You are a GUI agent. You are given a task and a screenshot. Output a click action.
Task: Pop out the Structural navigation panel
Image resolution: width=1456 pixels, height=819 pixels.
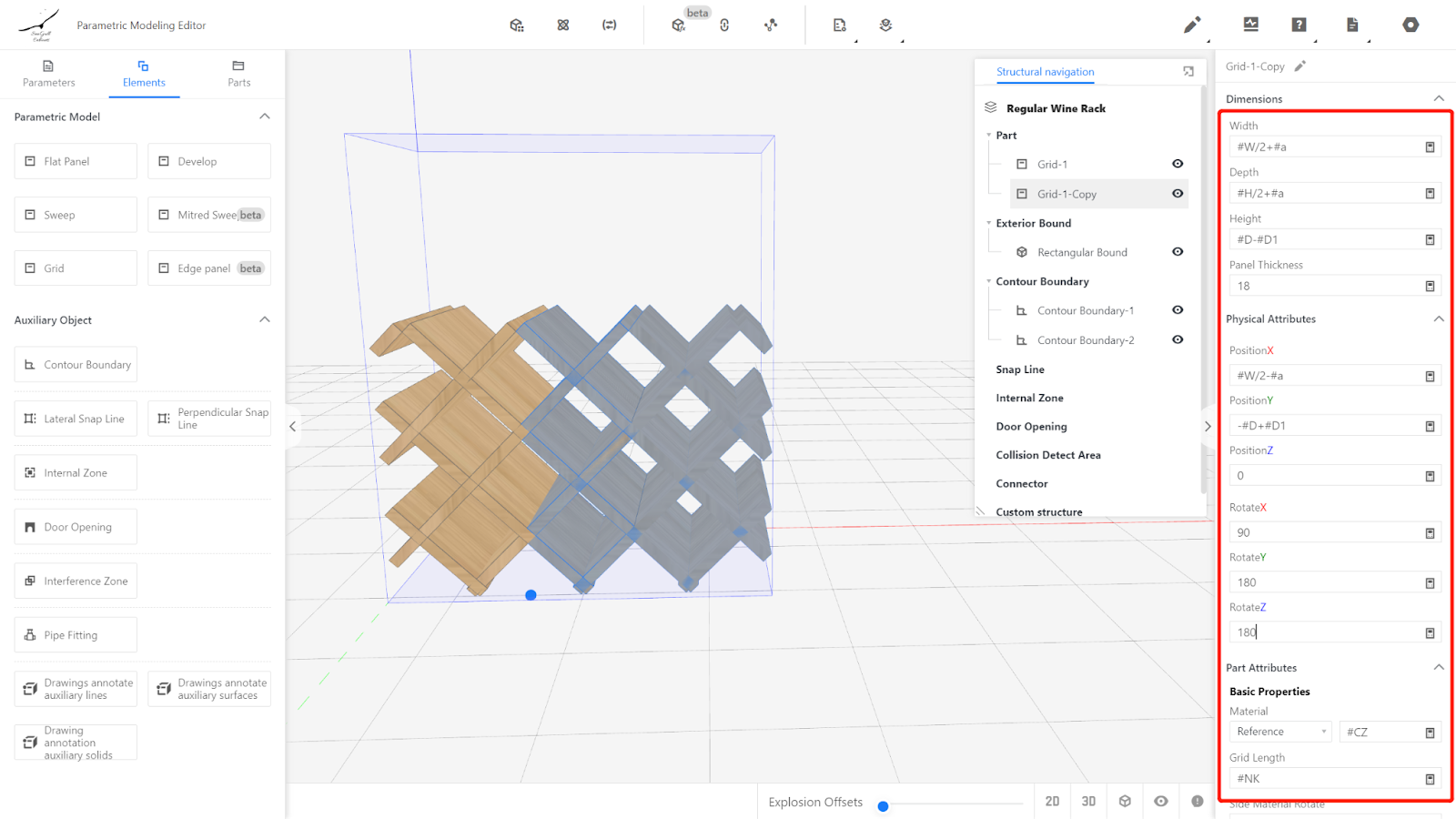point(1188,71)
